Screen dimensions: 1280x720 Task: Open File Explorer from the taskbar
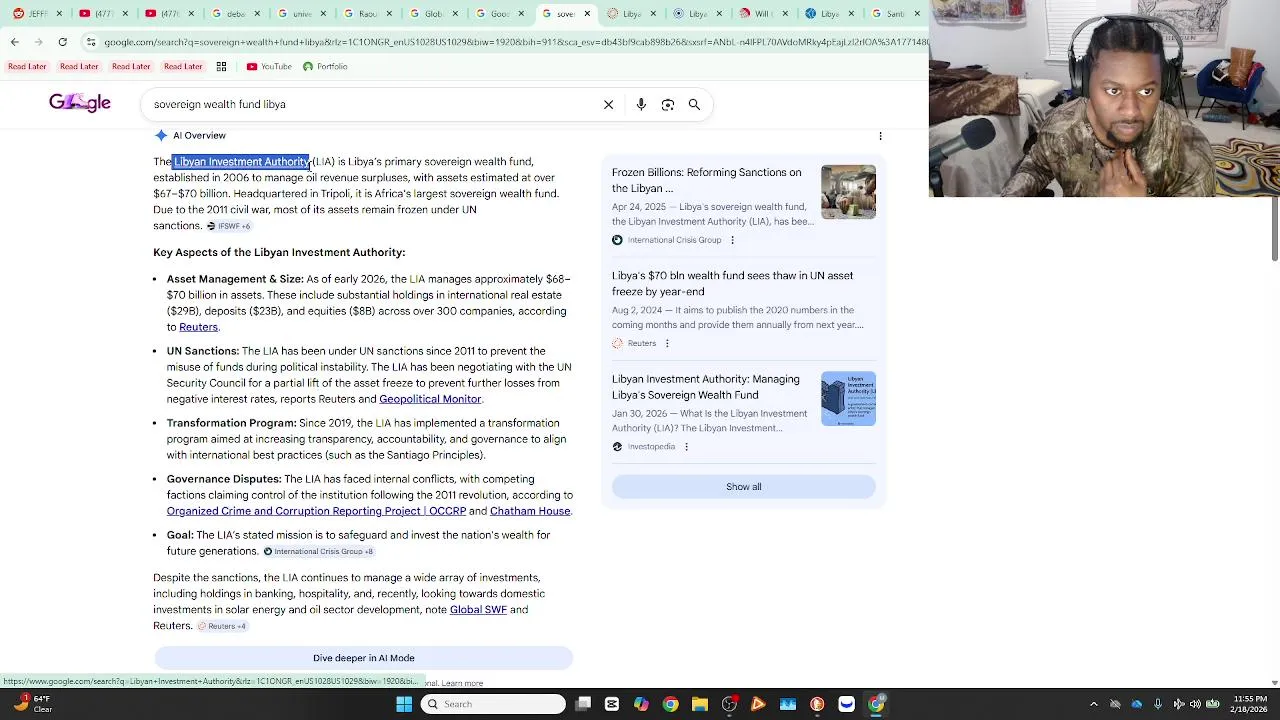[700, 704]
